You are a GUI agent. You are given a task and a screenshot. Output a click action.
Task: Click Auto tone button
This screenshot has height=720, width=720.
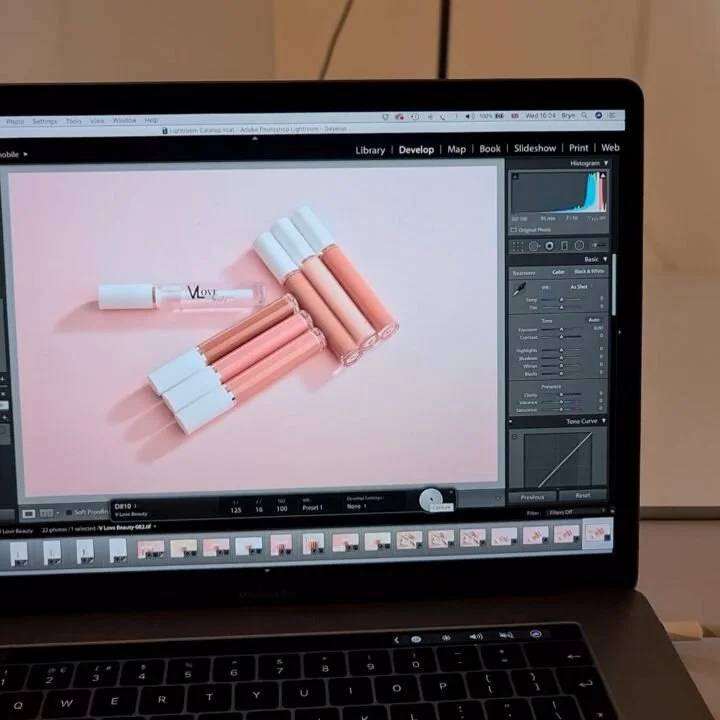(594, 320)
